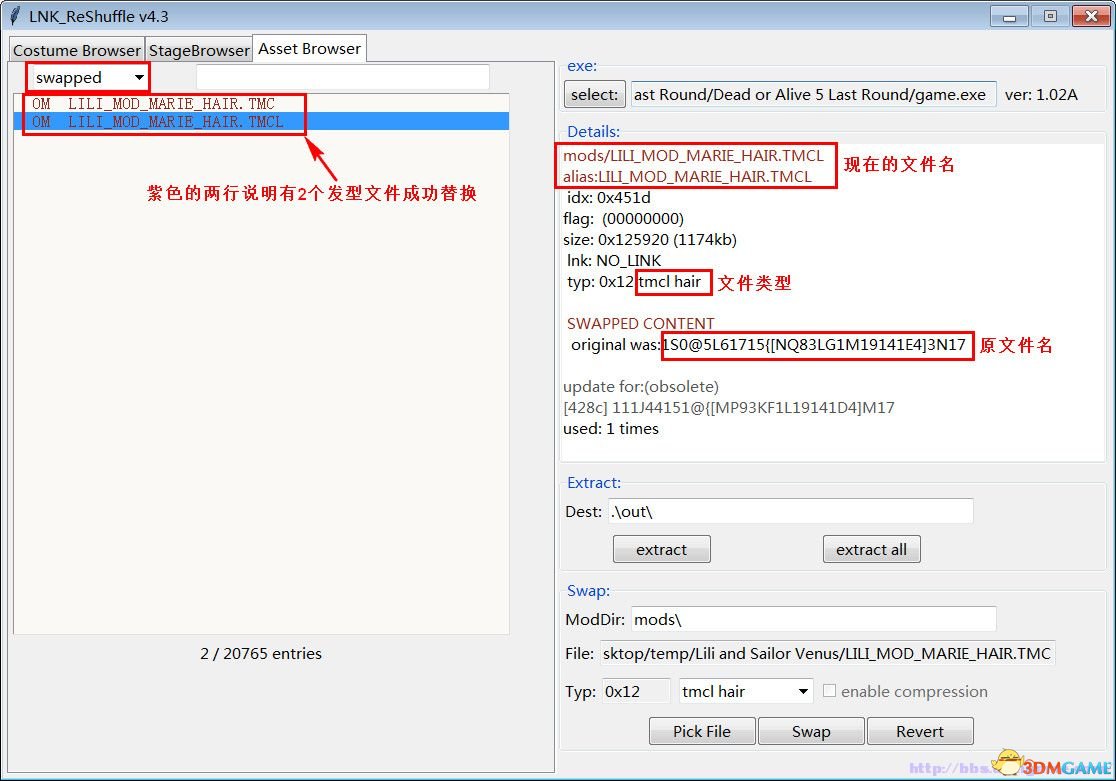Switch to the Costume Browser tab

coord(76,50)
